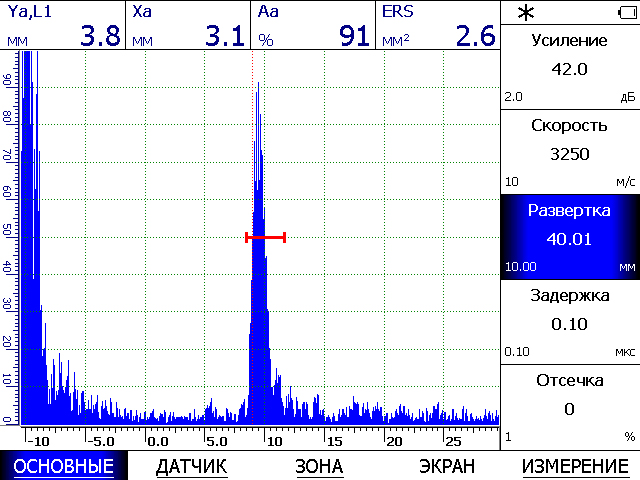The height and width of the screenshot is (480, 640).
Task: Click the Aa amplitude percent readout
Action: pos(313,25)
